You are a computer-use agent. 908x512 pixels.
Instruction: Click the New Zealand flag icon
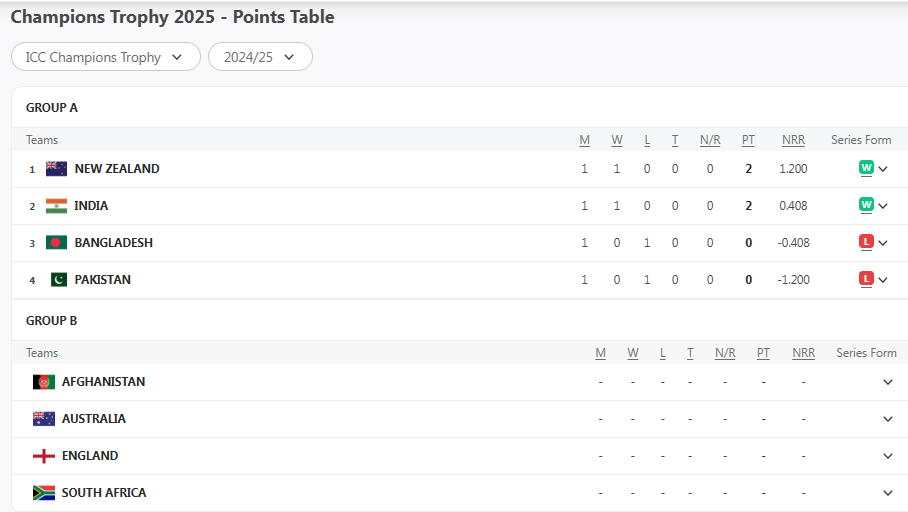[56, 169]
